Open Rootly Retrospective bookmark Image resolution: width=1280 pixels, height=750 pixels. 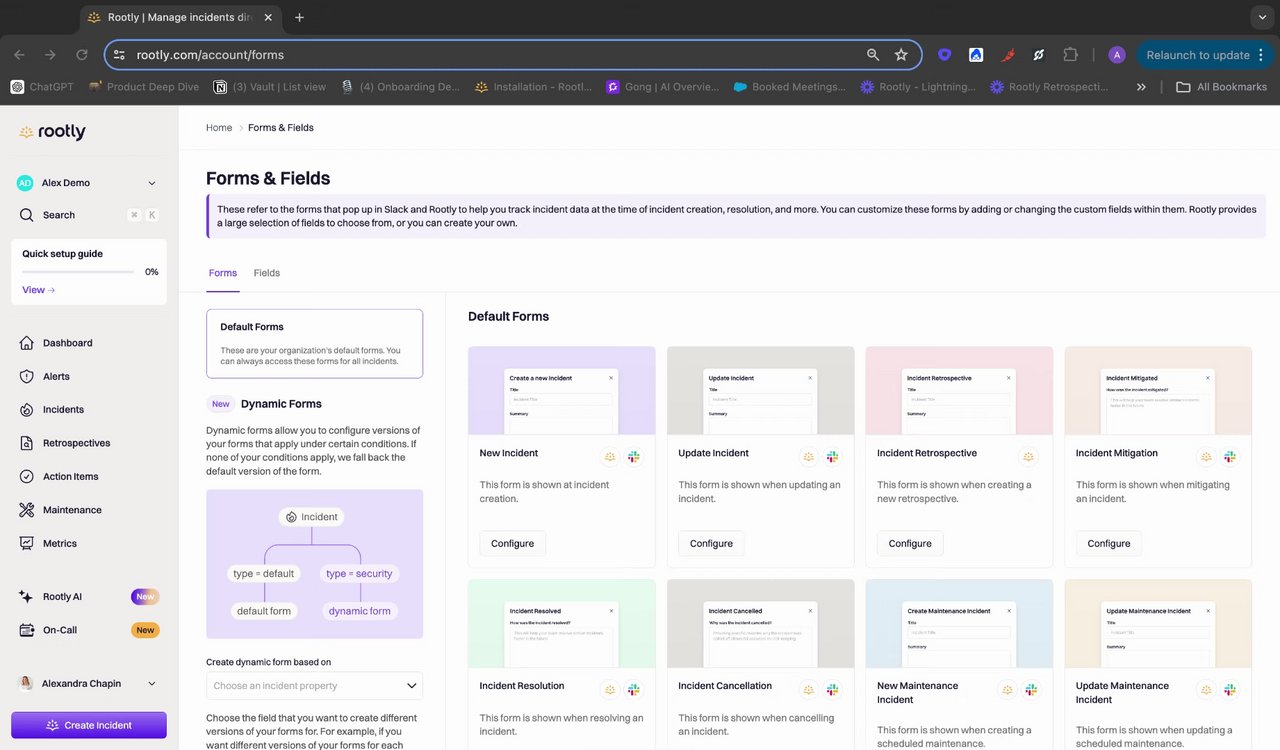point(1049,87)
